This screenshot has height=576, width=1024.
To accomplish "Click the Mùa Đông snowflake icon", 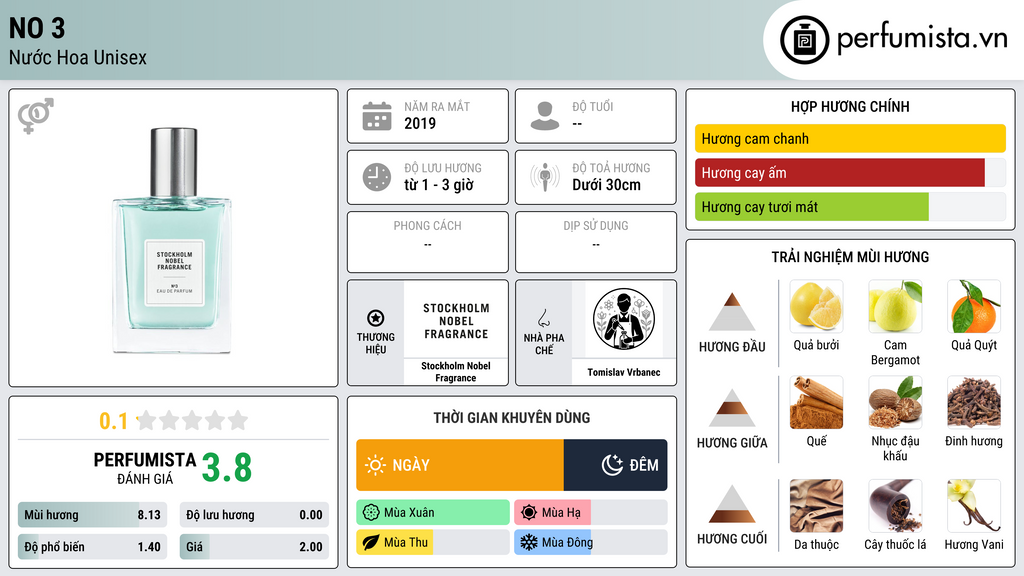I will [x=529, y=542].
